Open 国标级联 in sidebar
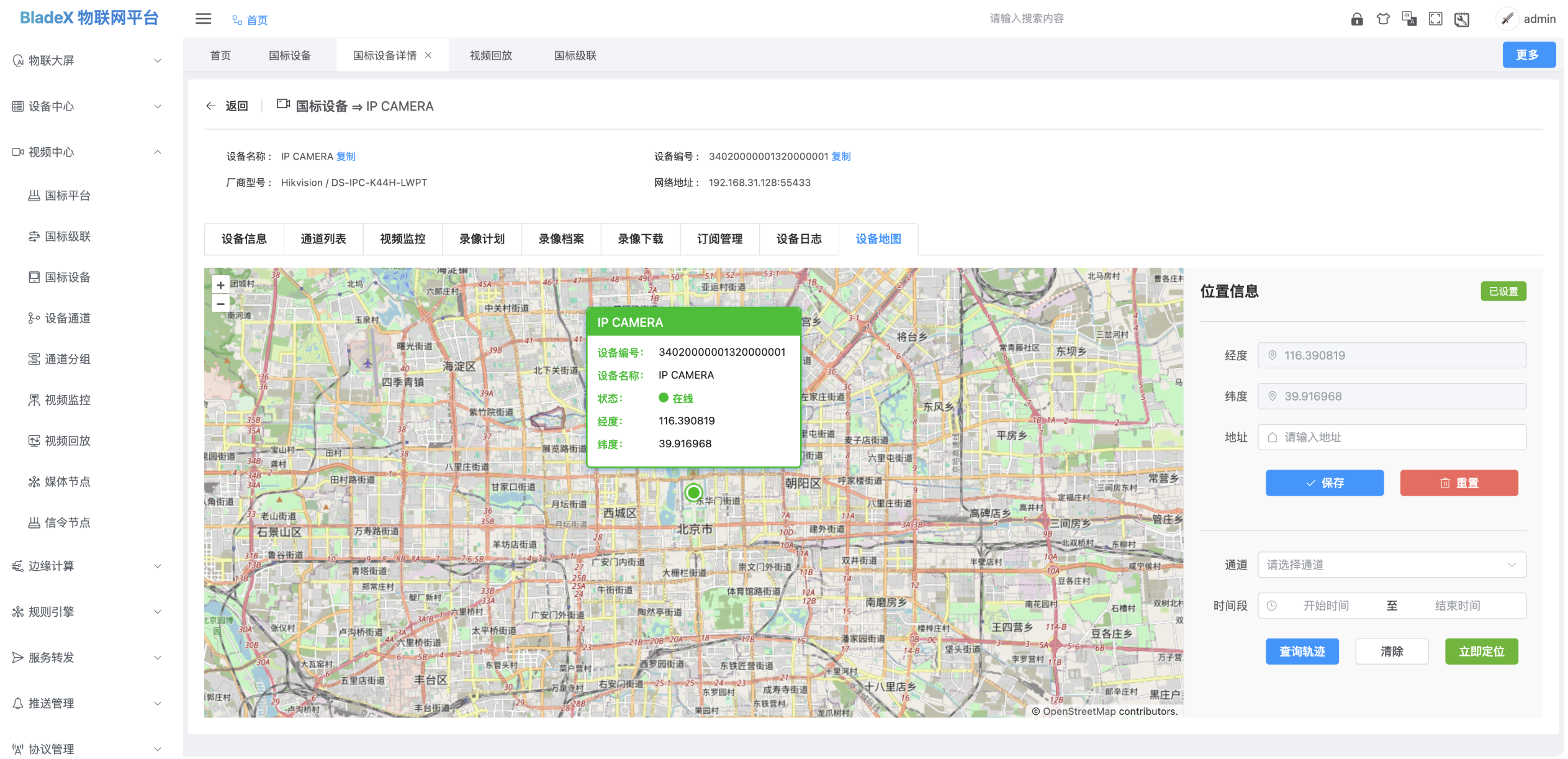 (x=68, y=237)
